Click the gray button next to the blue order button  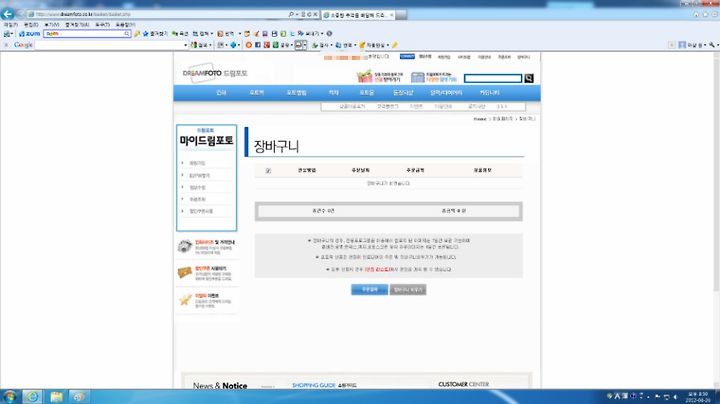(408, 290)
